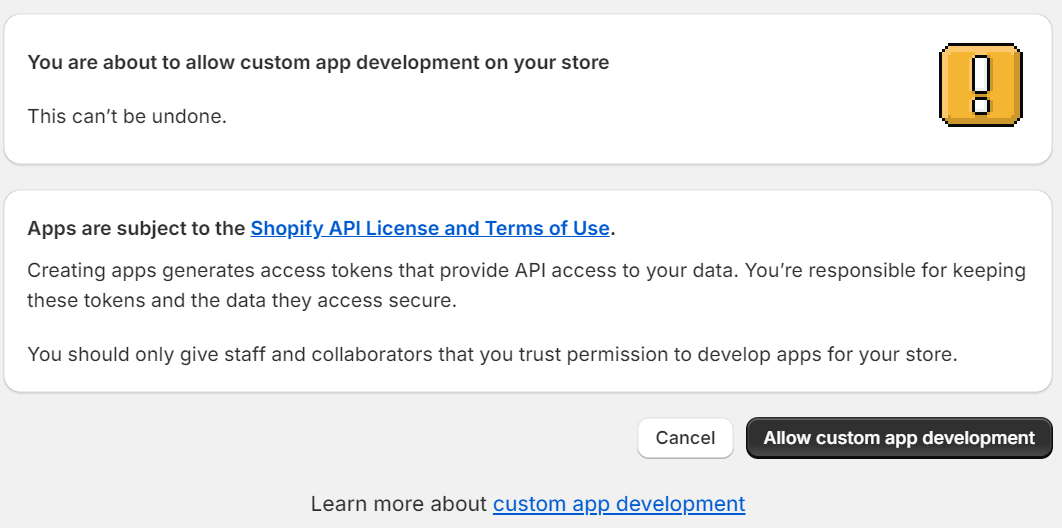Confirm with Allow custom app development button
Viewport: 1062px width, 528px height.
click(x=898, y=438)
